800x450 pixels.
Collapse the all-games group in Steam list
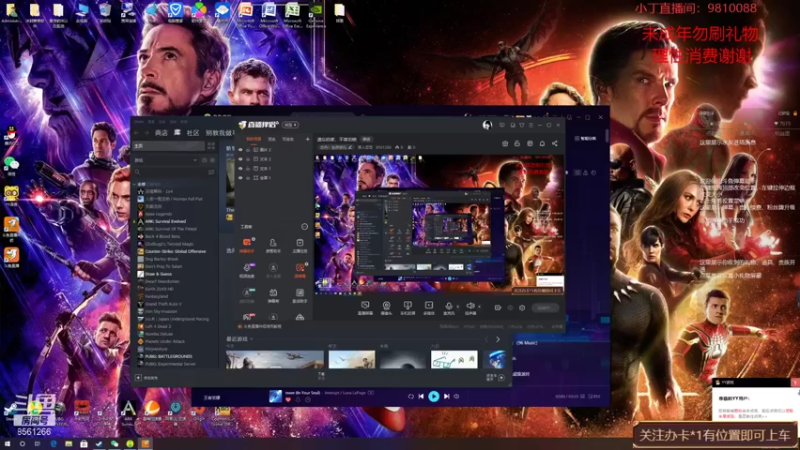tap(135, 184)
